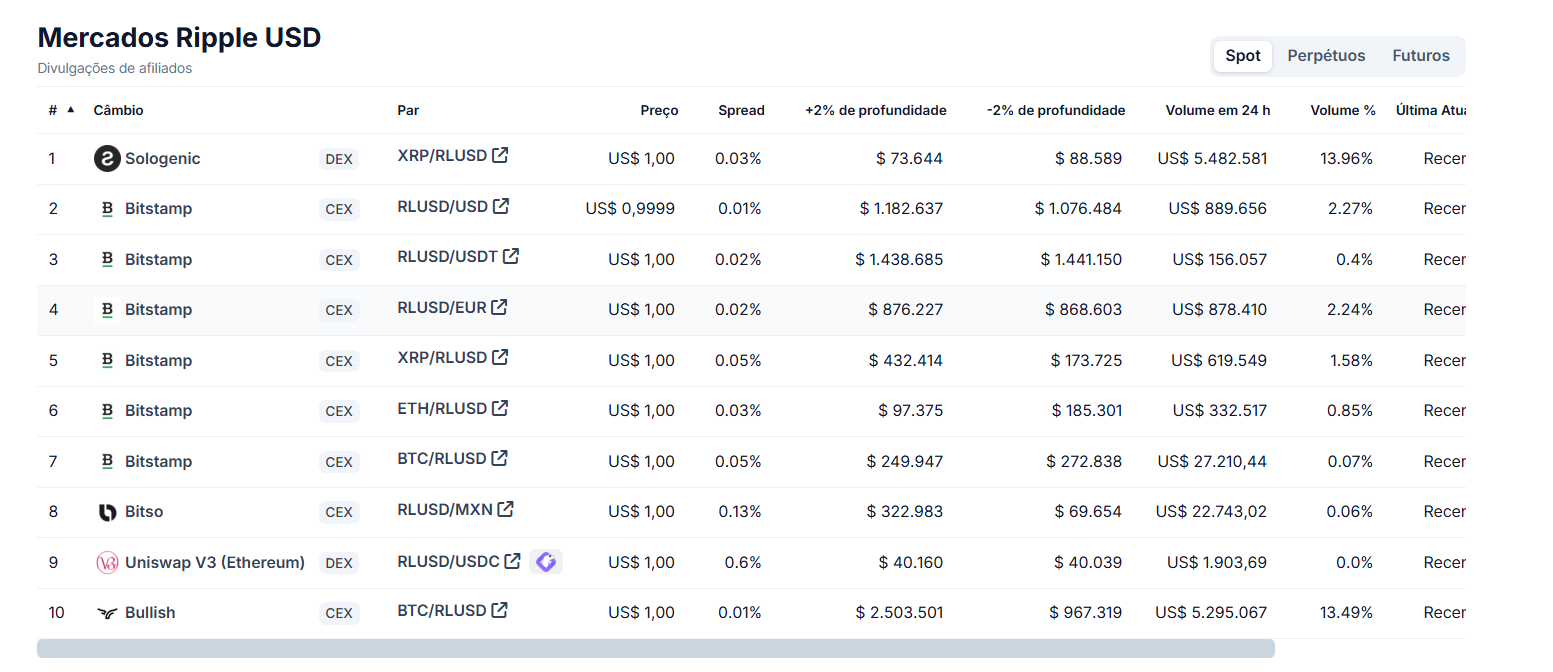Viewport: 1553px width, 672px height.
Task: Open the RLUSD/USD pair link
Action: pyautogui.click(x=442, y=206)
